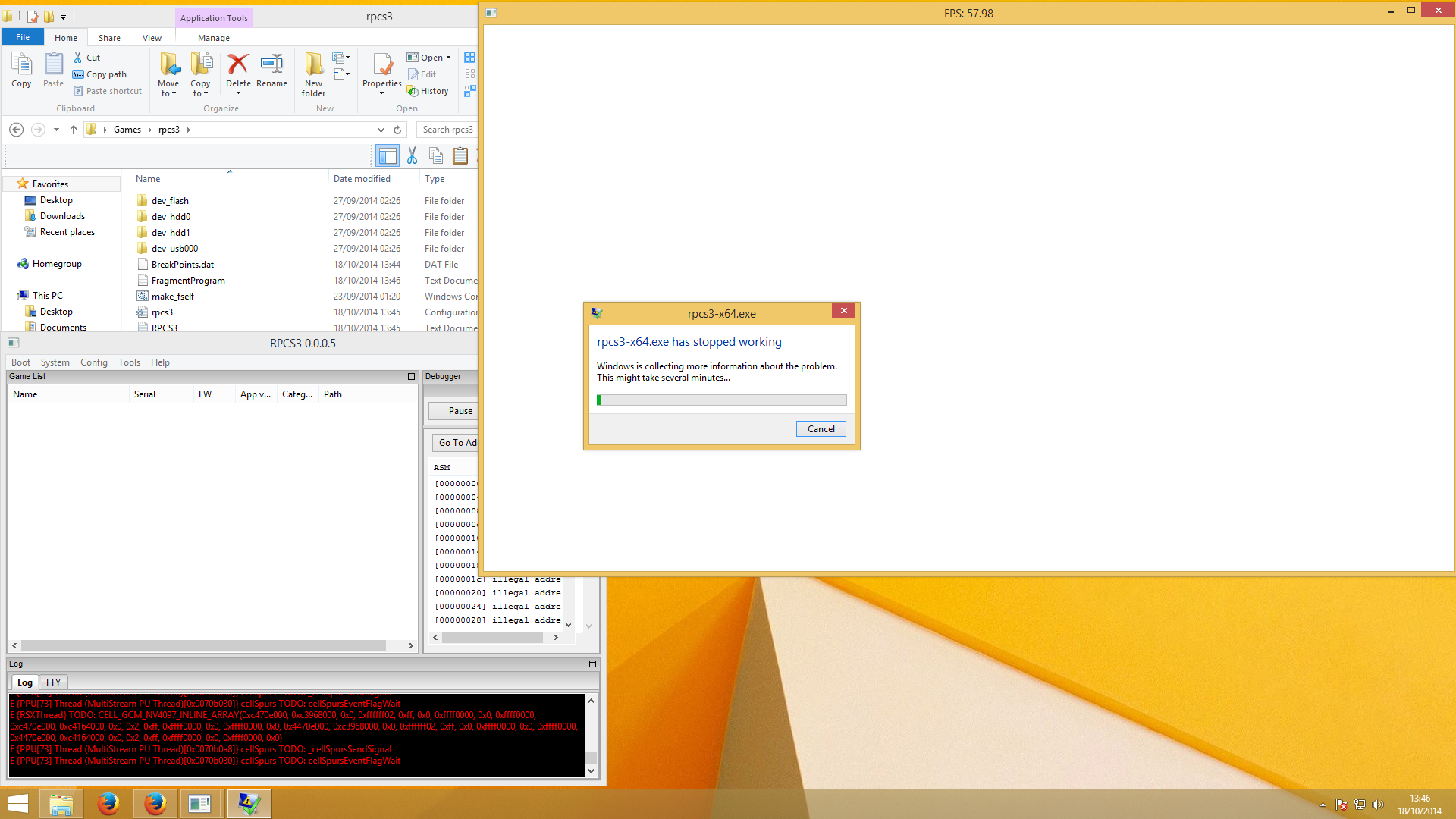The width and height of the screenshot is (1456, 819).
Task: Click the scissors cut icon in the toolbar
Action: 412,156
